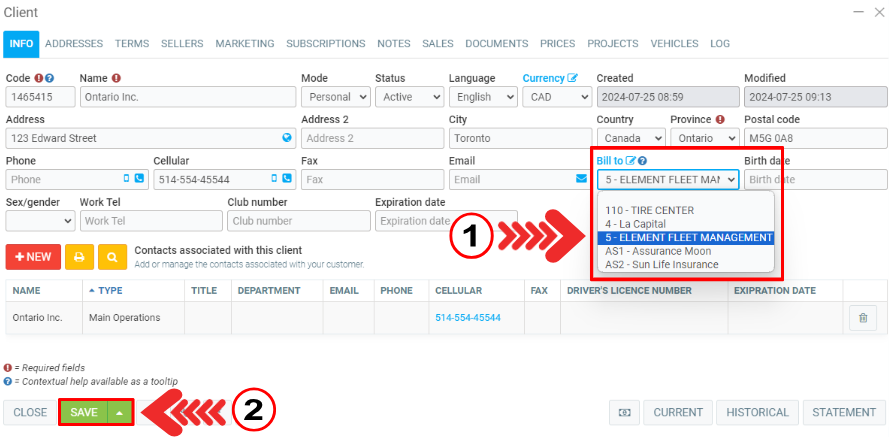Click the red NEW contact button

[x=33, y=256]
